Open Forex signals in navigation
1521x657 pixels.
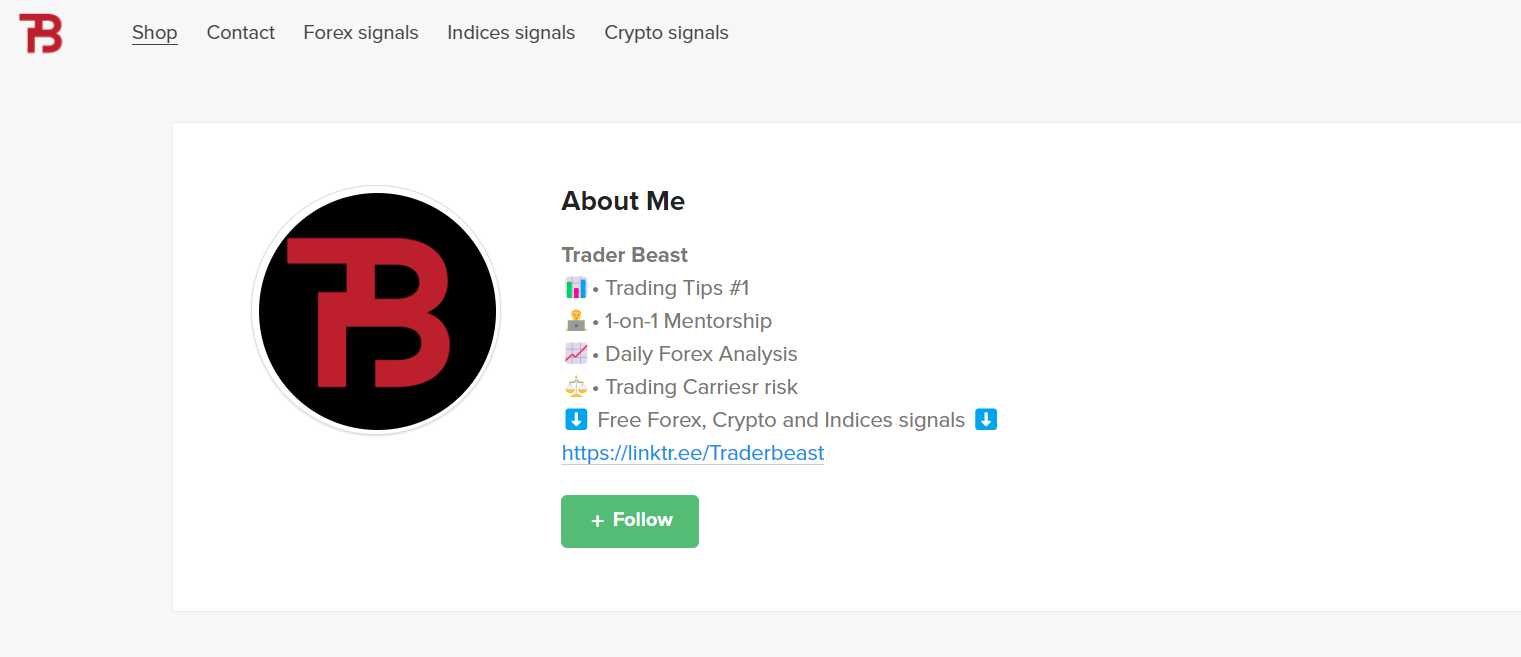(361, 33)
